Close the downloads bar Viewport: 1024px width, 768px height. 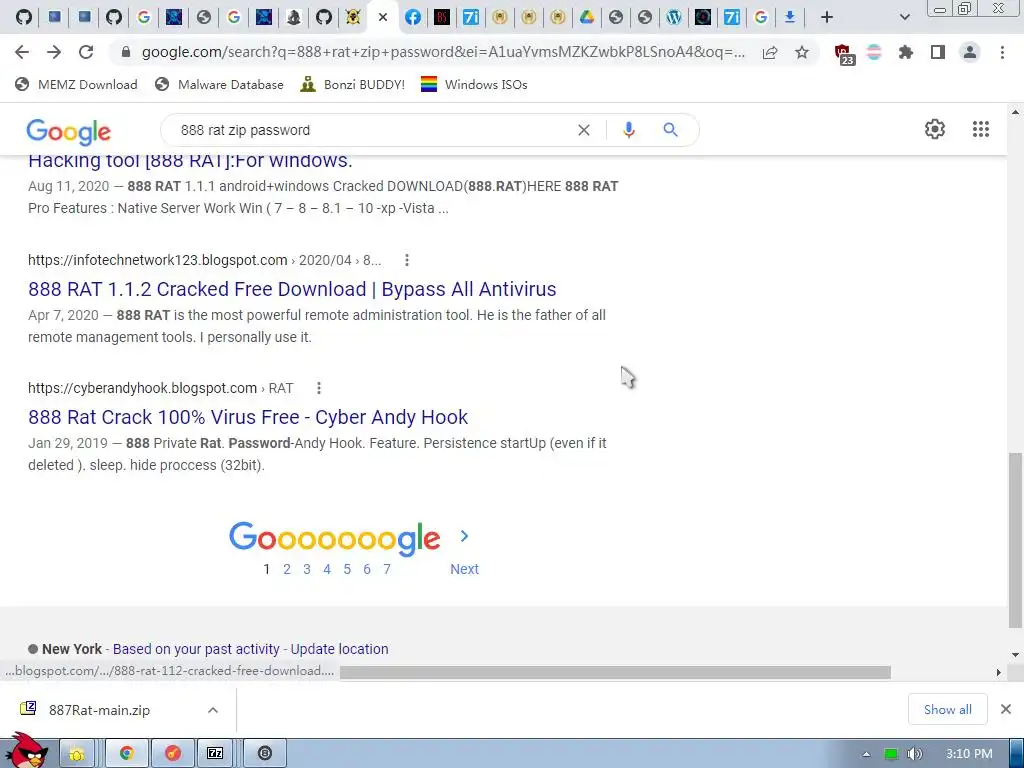click(1006, 709)
